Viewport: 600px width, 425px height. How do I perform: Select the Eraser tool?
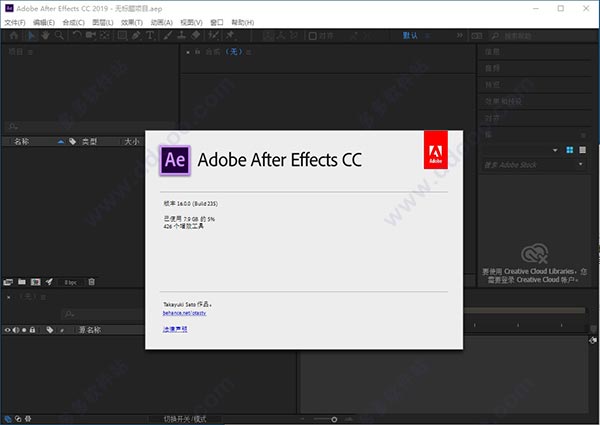tap(196, 36)
